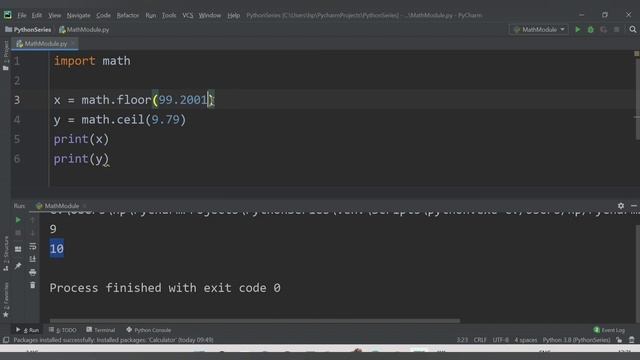Open the Edit menu
Screen dimensions: 640x360
pyautogui.click(x=37, y=15)
